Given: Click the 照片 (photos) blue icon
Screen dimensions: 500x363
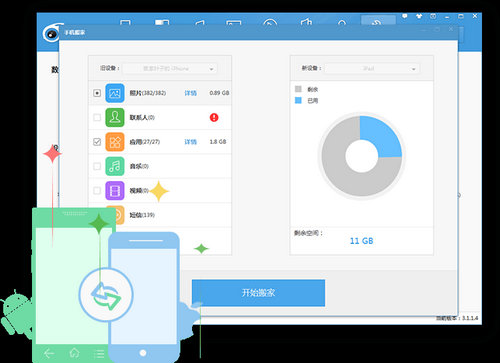Looking at the screenshot, I should 115,93.
